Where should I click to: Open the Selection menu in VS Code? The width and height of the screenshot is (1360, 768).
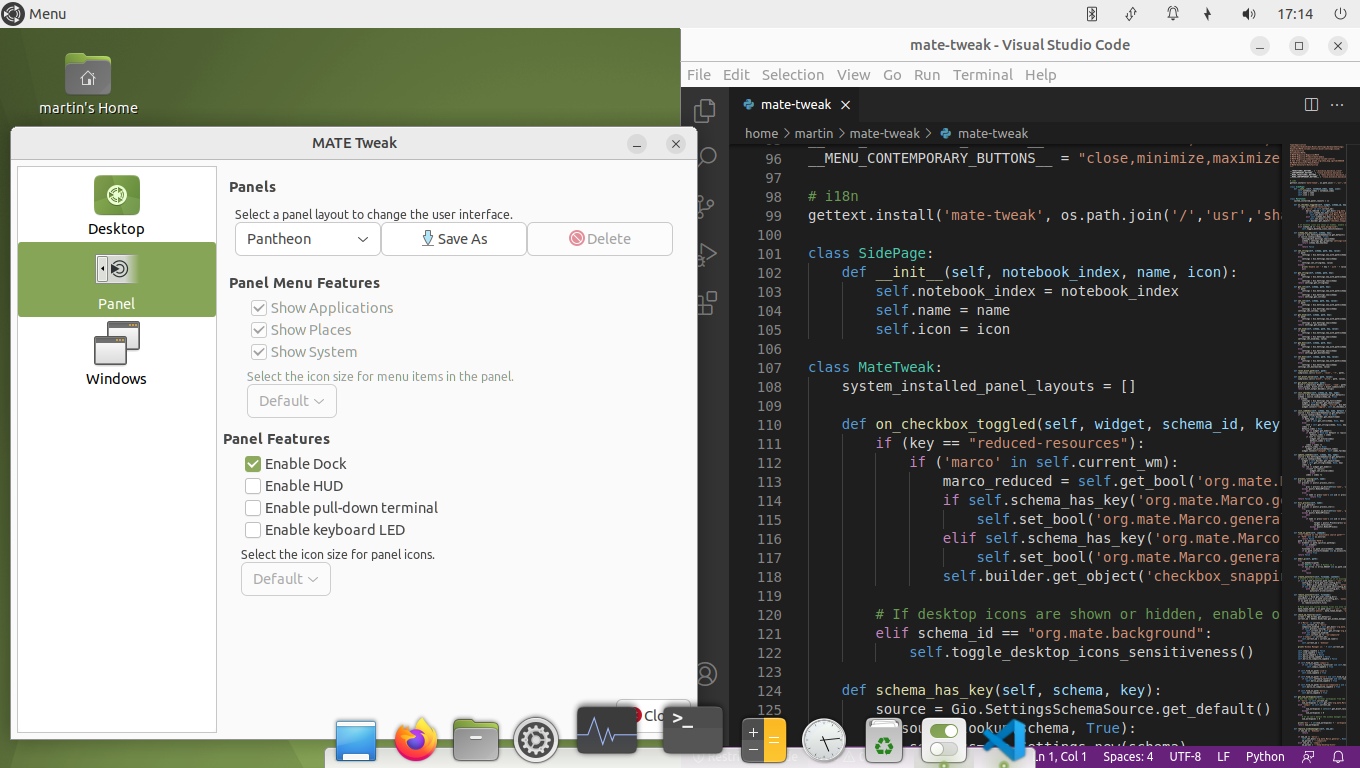[793, 75]
